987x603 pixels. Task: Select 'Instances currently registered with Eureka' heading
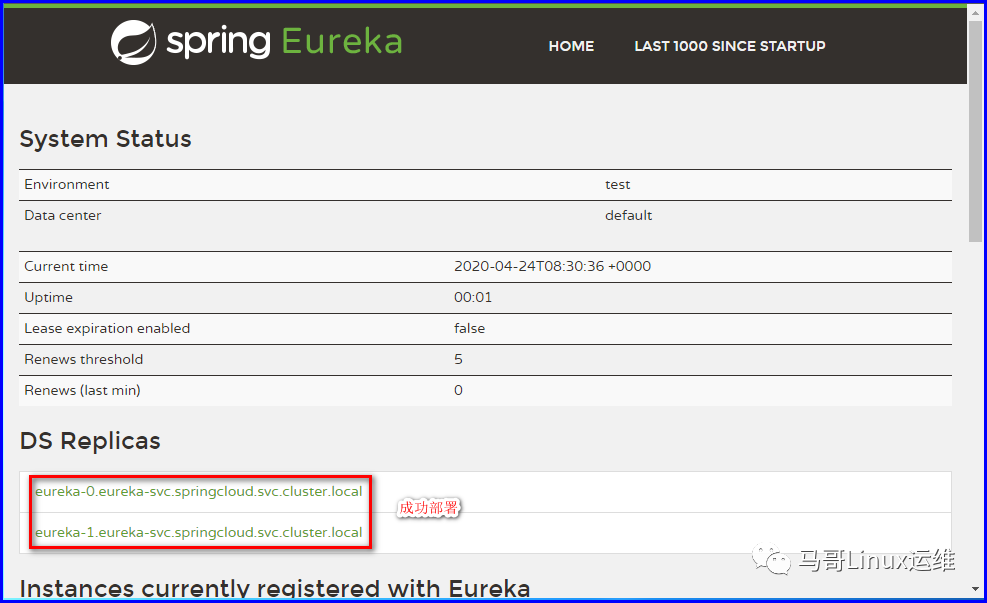(x=274, y=589)
